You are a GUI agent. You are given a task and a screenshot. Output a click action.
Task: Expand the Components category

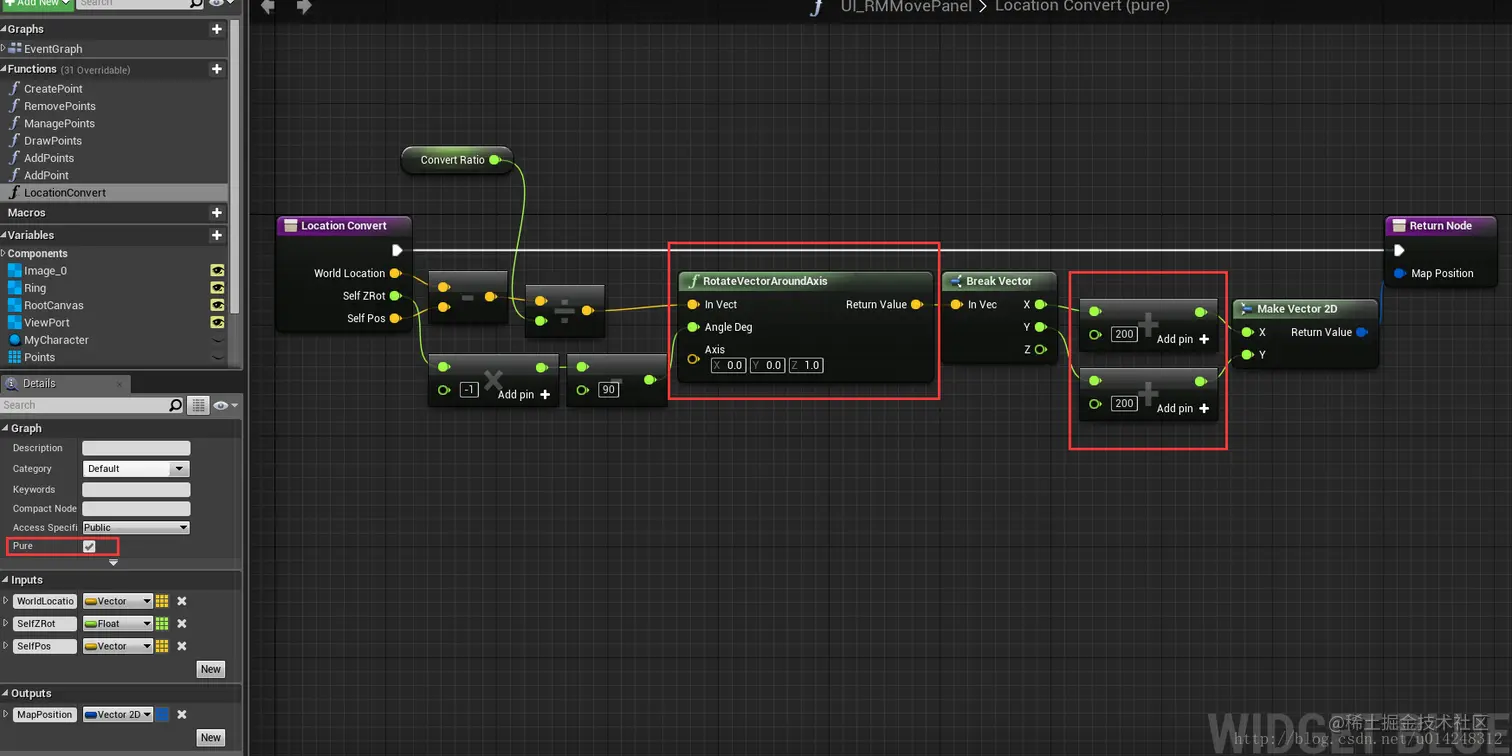(4, 254)
